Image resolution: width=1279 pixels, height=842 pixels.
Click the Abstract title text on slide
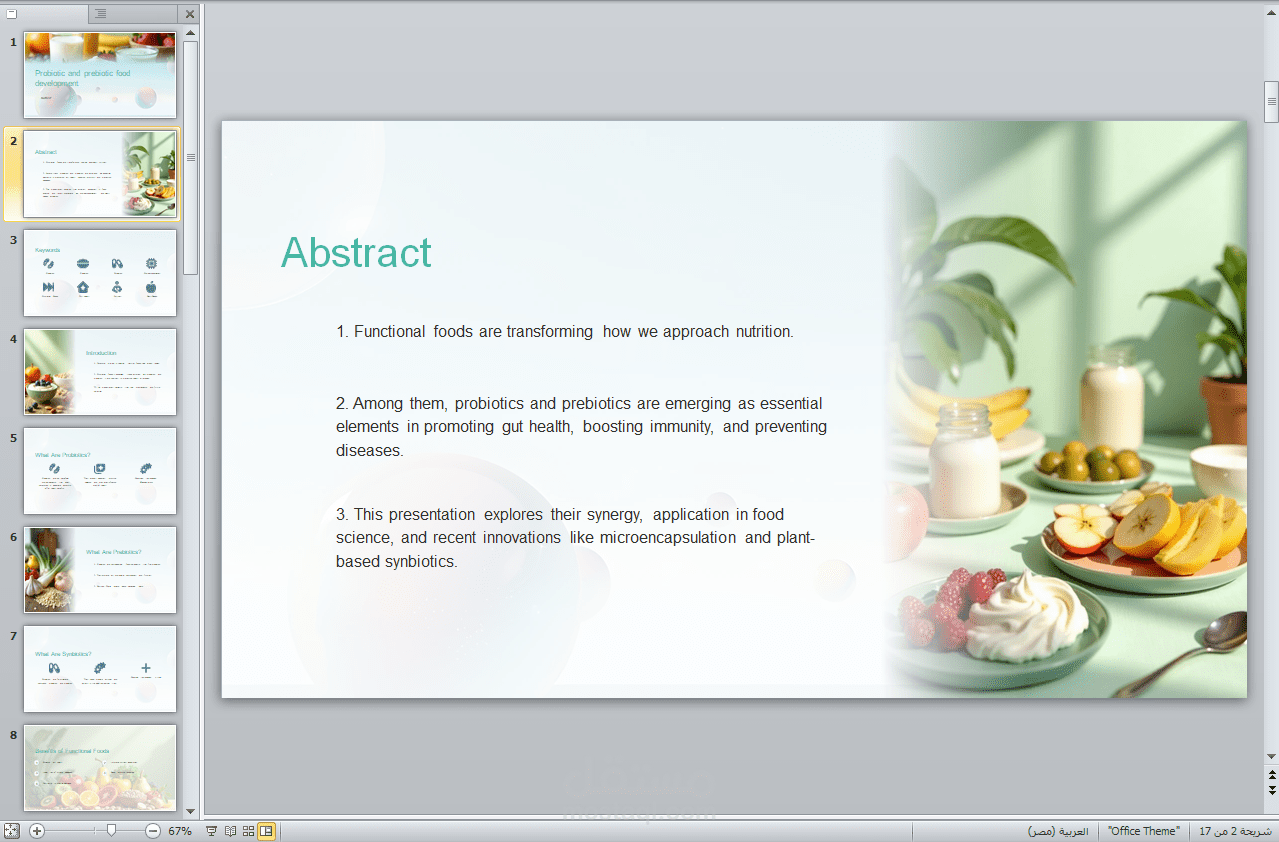coord(356,253)
